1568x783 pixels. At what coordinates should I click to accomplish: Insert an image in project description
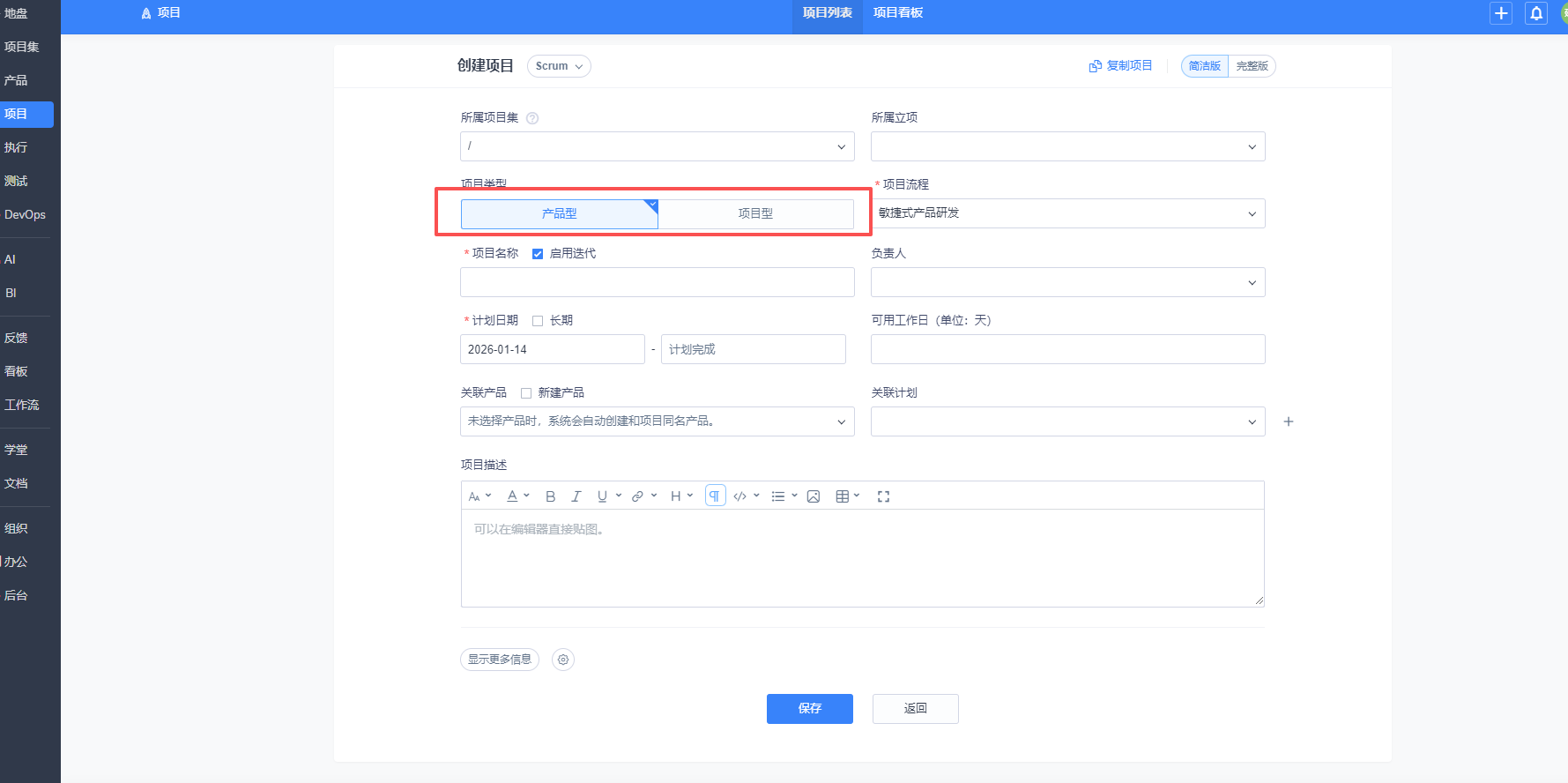point(814,496)
